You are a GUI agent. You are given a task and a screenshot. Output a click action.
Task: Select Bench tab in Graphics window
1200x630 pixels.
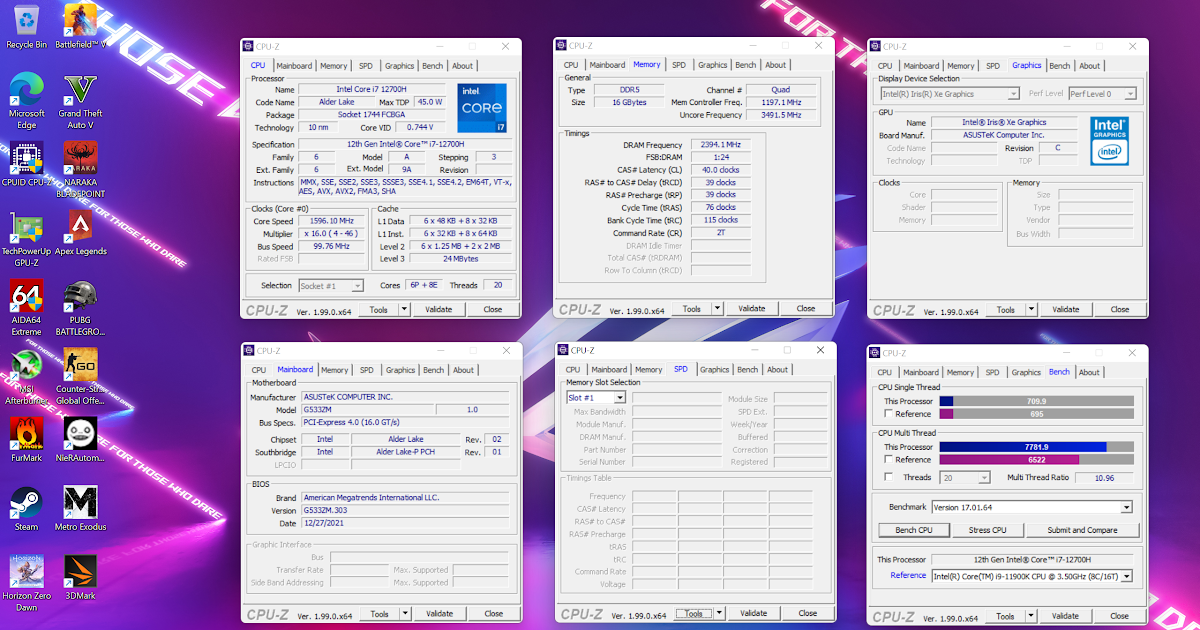click(x=1060, y=66)
